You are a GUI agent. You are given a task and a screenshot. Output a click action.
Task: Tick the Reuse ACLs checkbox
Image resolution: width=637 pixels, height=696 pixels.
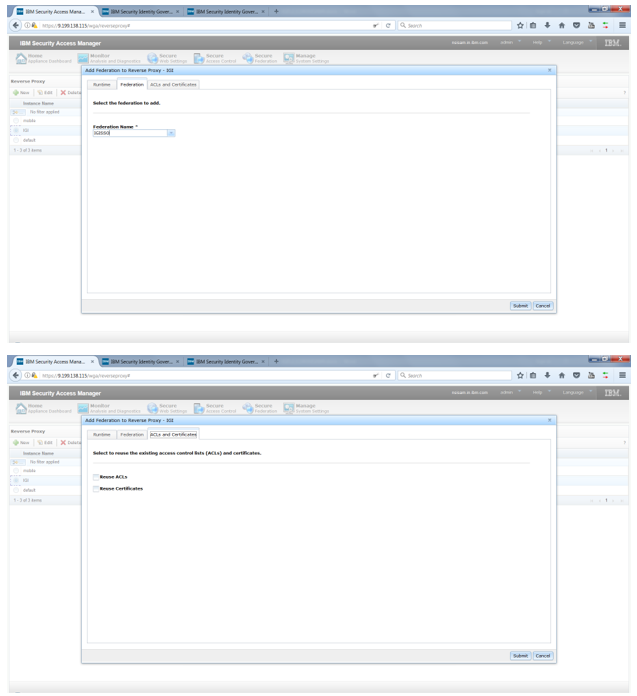pyautogui.click(x=96, y=477)
